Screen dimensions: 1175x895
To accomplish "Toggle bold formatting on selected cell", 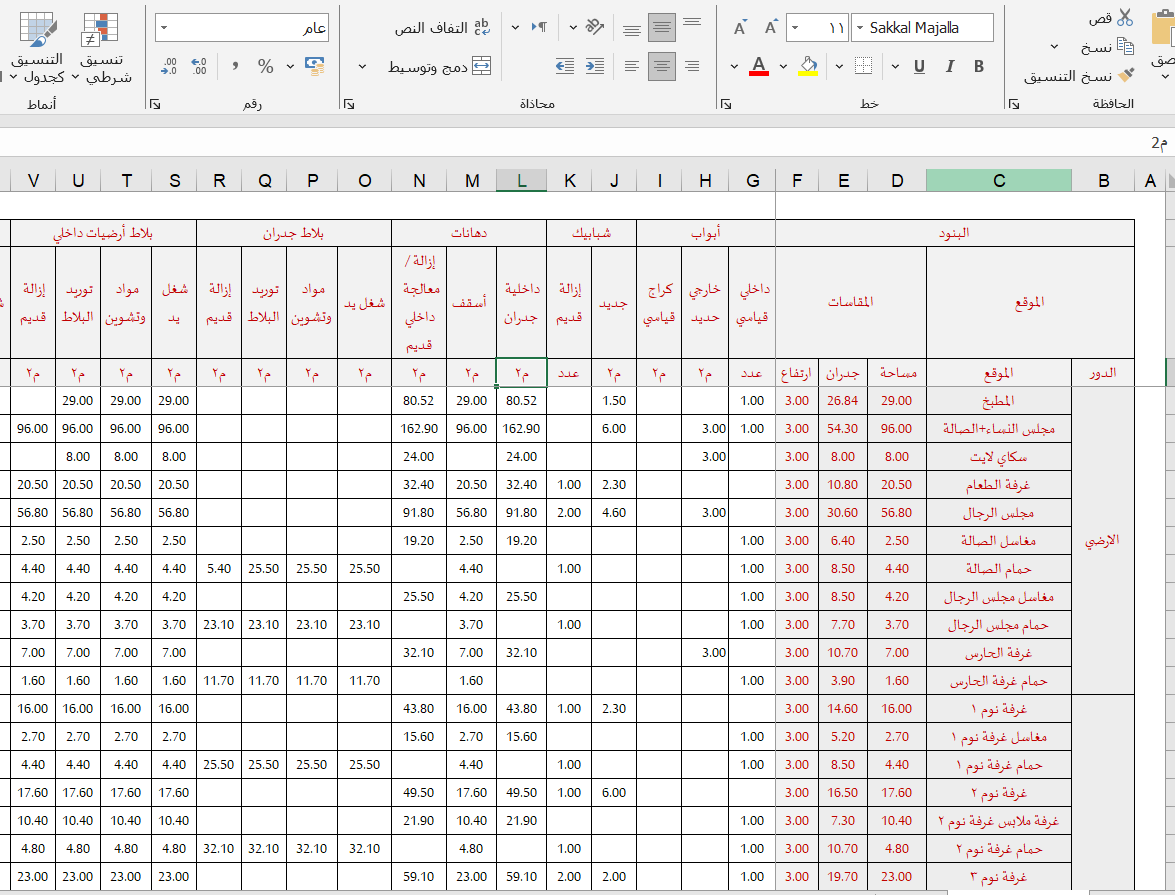I will [x=978, y=64].
